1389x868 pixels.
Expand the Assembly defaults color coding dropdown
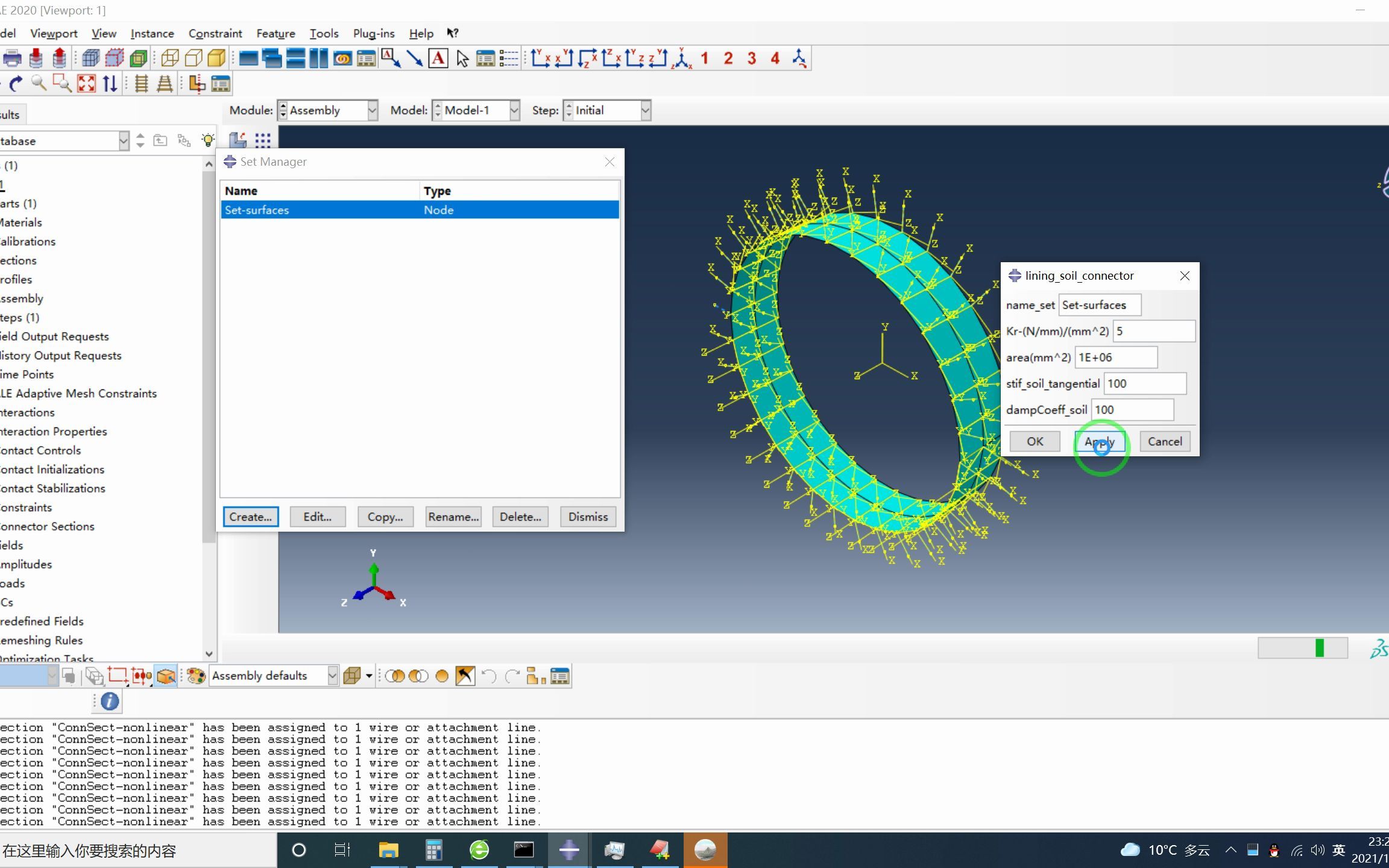332,676
